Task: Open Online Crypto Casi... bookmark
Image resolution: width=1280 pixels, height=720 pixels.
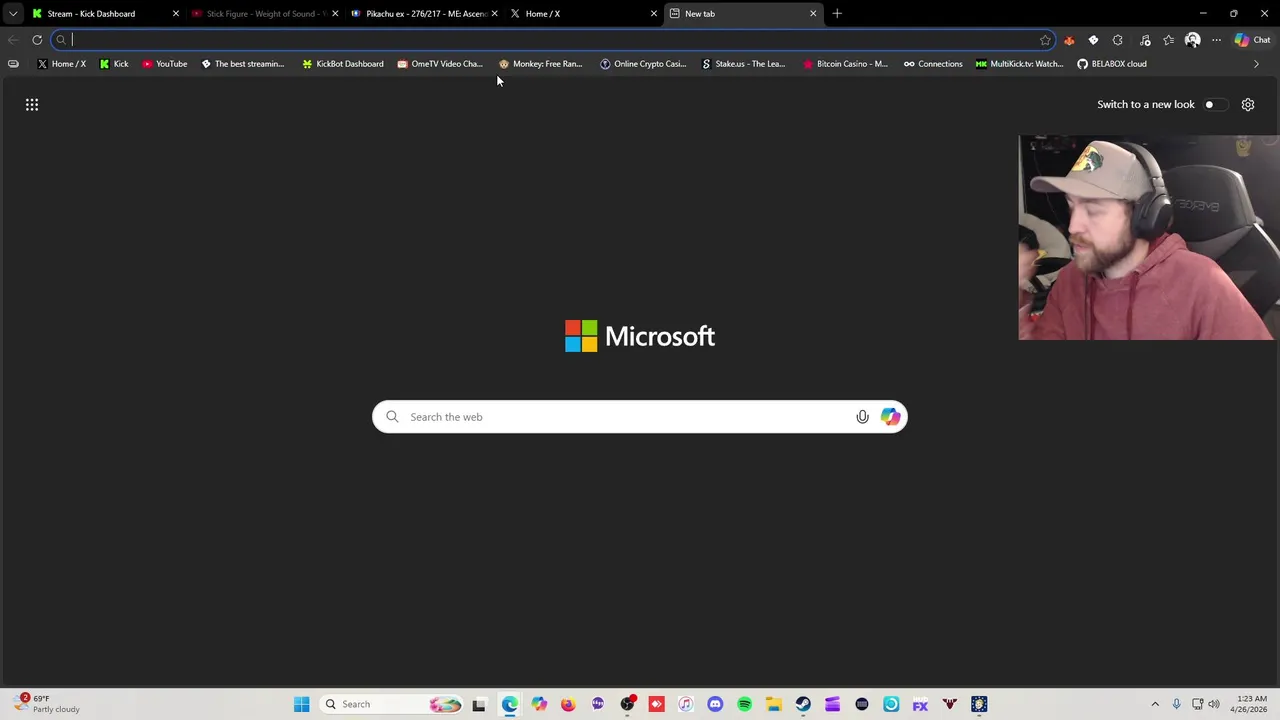Action: click(x=643, y=64)
